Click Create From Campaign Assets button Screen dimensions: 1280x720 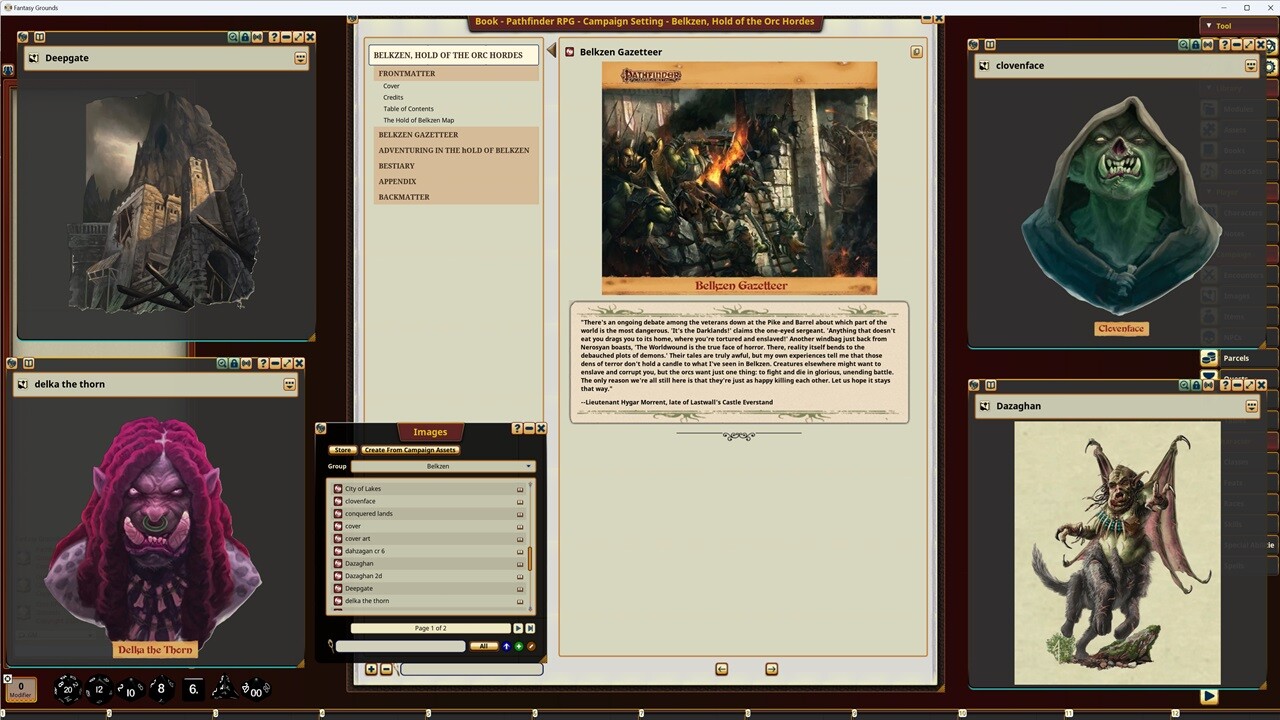(x=410, y=450)
